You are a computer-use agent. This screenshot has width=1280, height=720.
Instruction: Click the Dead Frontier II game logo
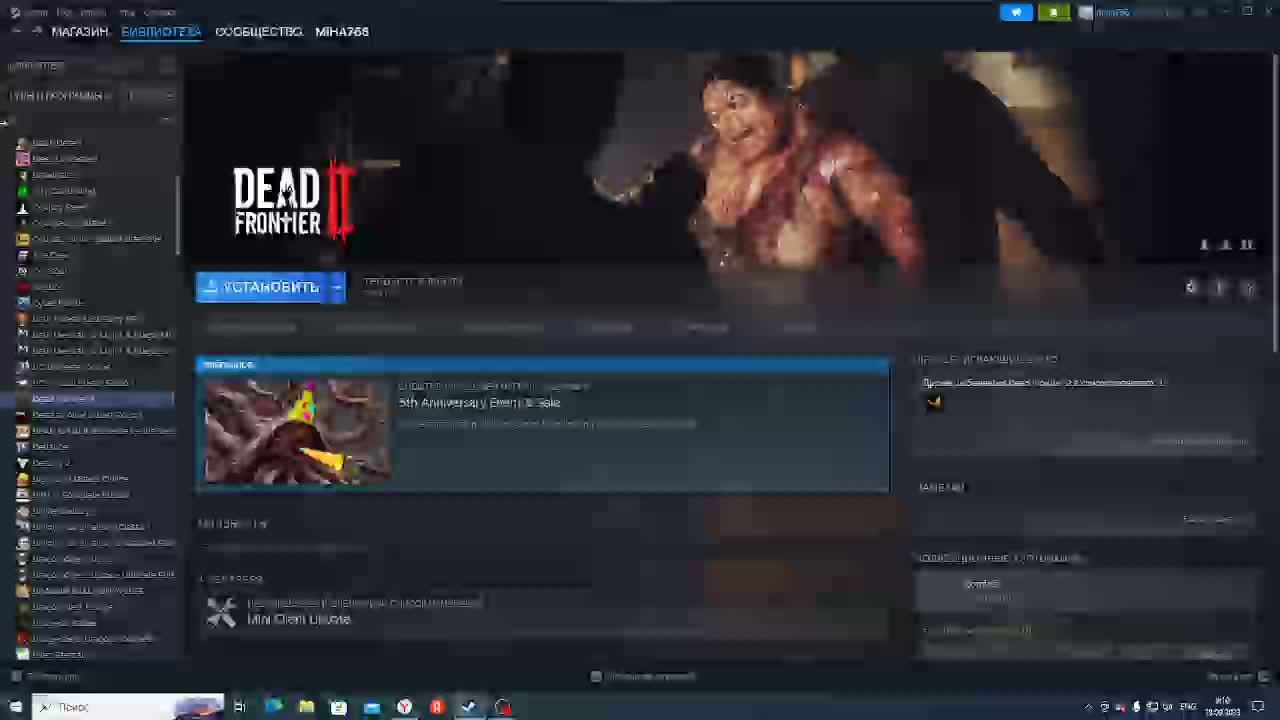pos(293,201)
